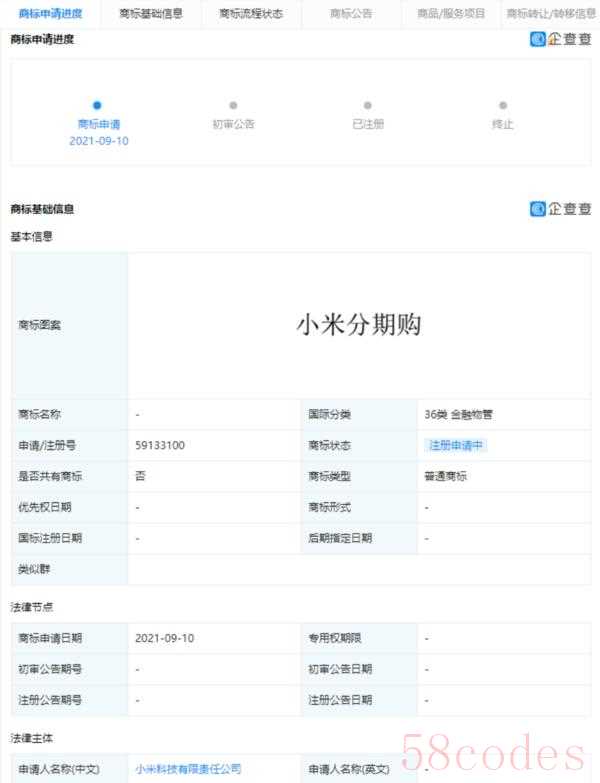The height and width of the screenshot is (783, 600).
Task: Click the 商标申请 step label
Action: 99,124
